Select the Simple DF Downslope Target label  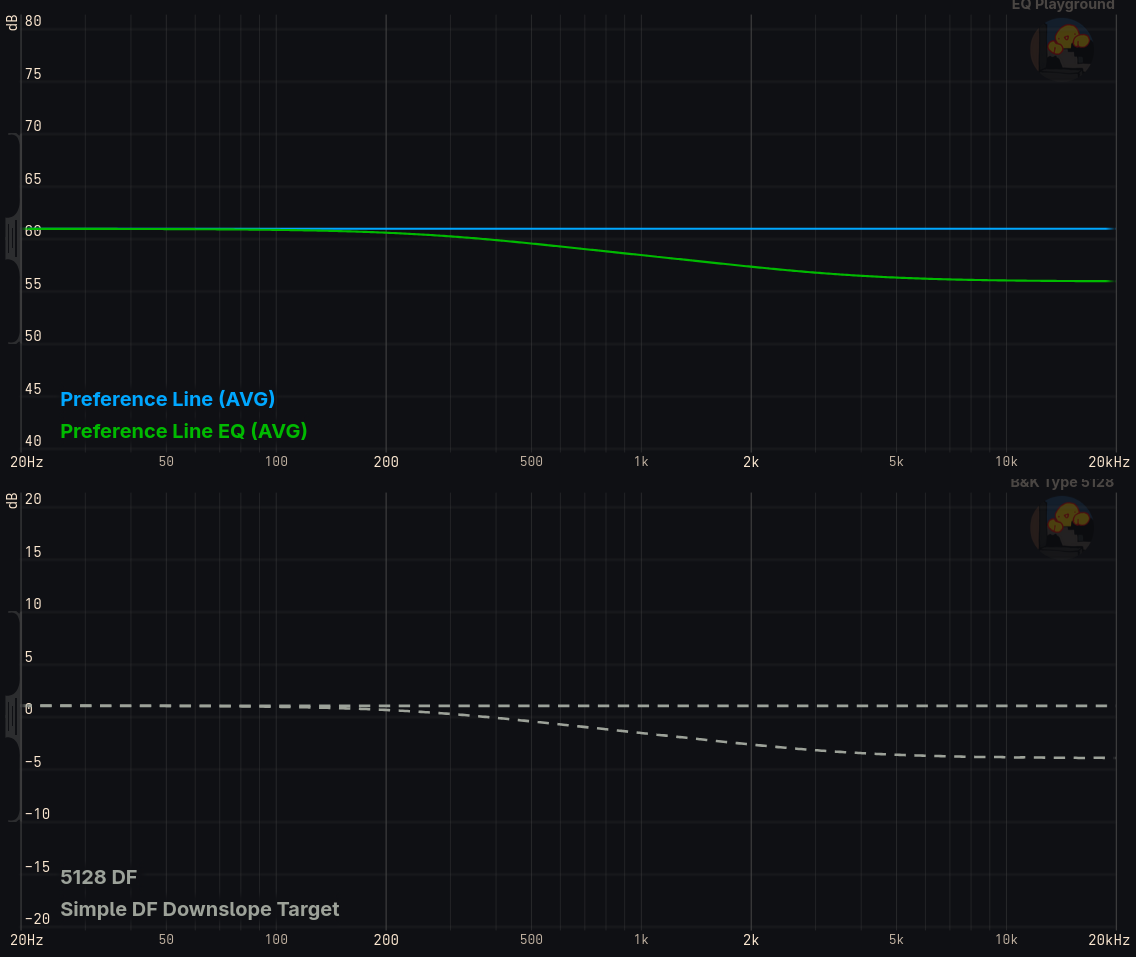point(199,909)
